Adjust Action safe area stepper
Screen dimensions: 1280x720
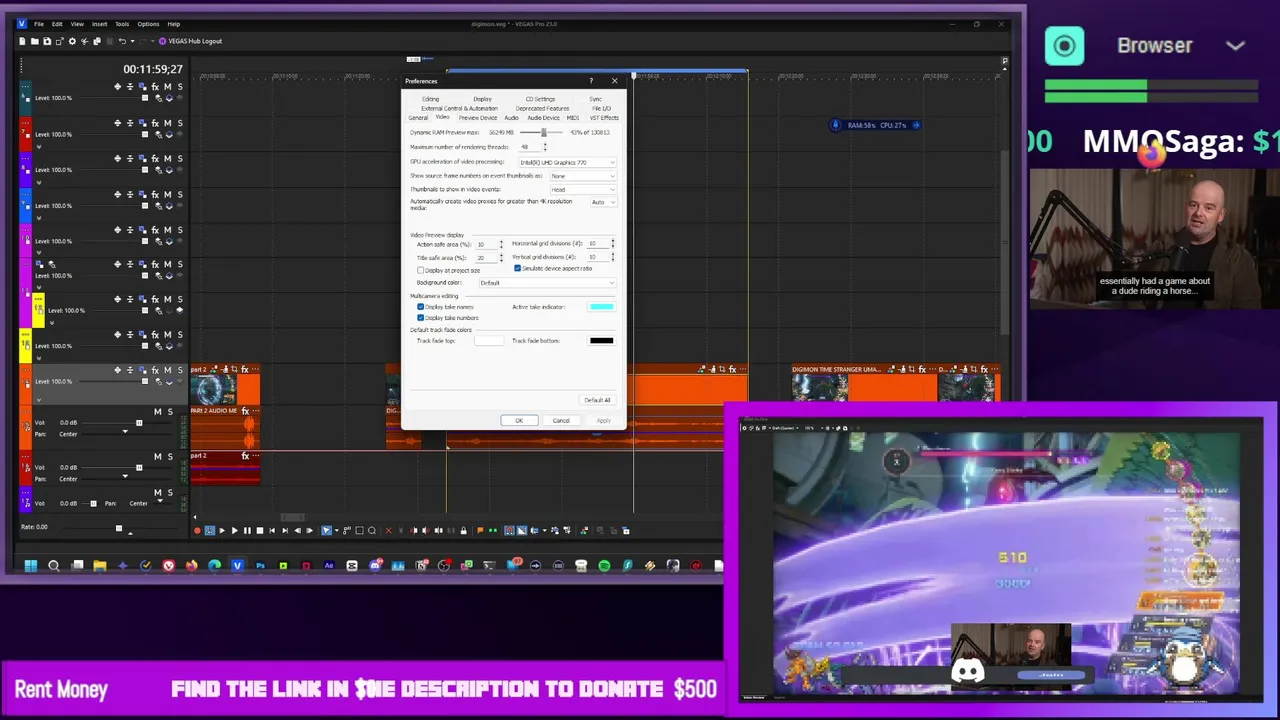[x=501, y=244]
